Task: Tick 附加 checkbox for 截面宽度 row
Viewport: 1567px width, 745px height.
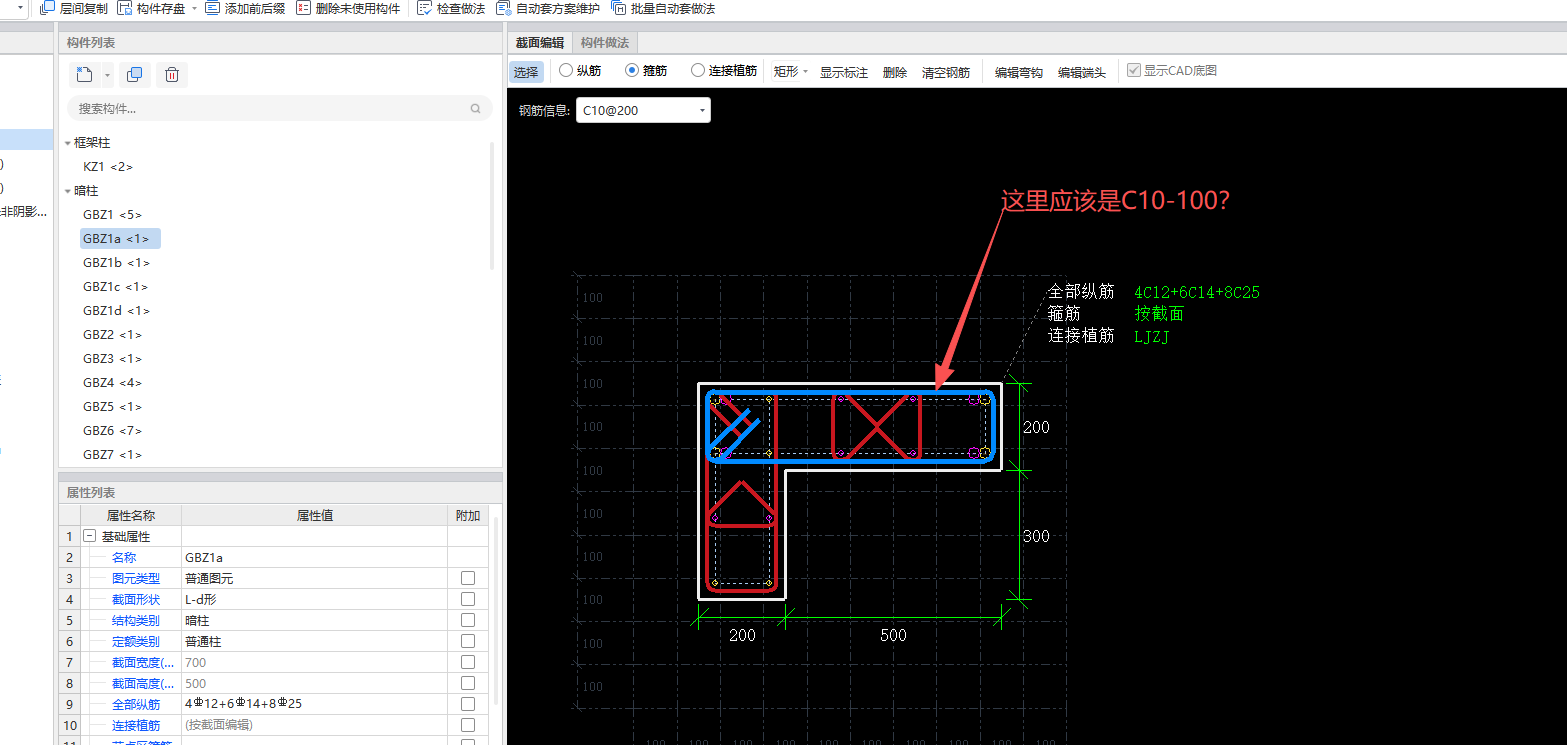Action: (468, 662)
